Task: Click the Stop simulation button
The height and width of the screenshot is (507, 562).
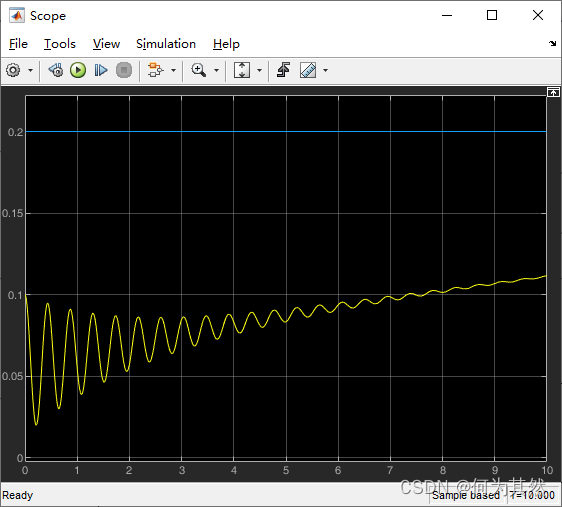Action: coord(124,70)
